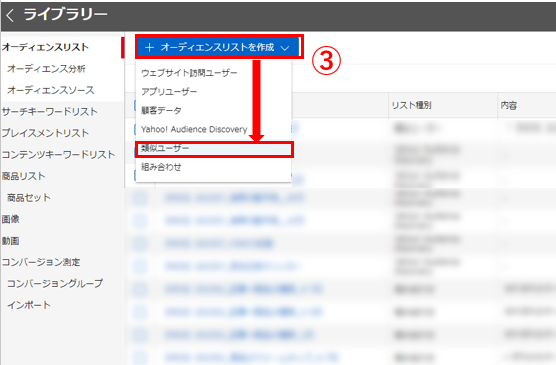
Task: Open インポート in the sidebar
Action: click(x=29, y=305)
